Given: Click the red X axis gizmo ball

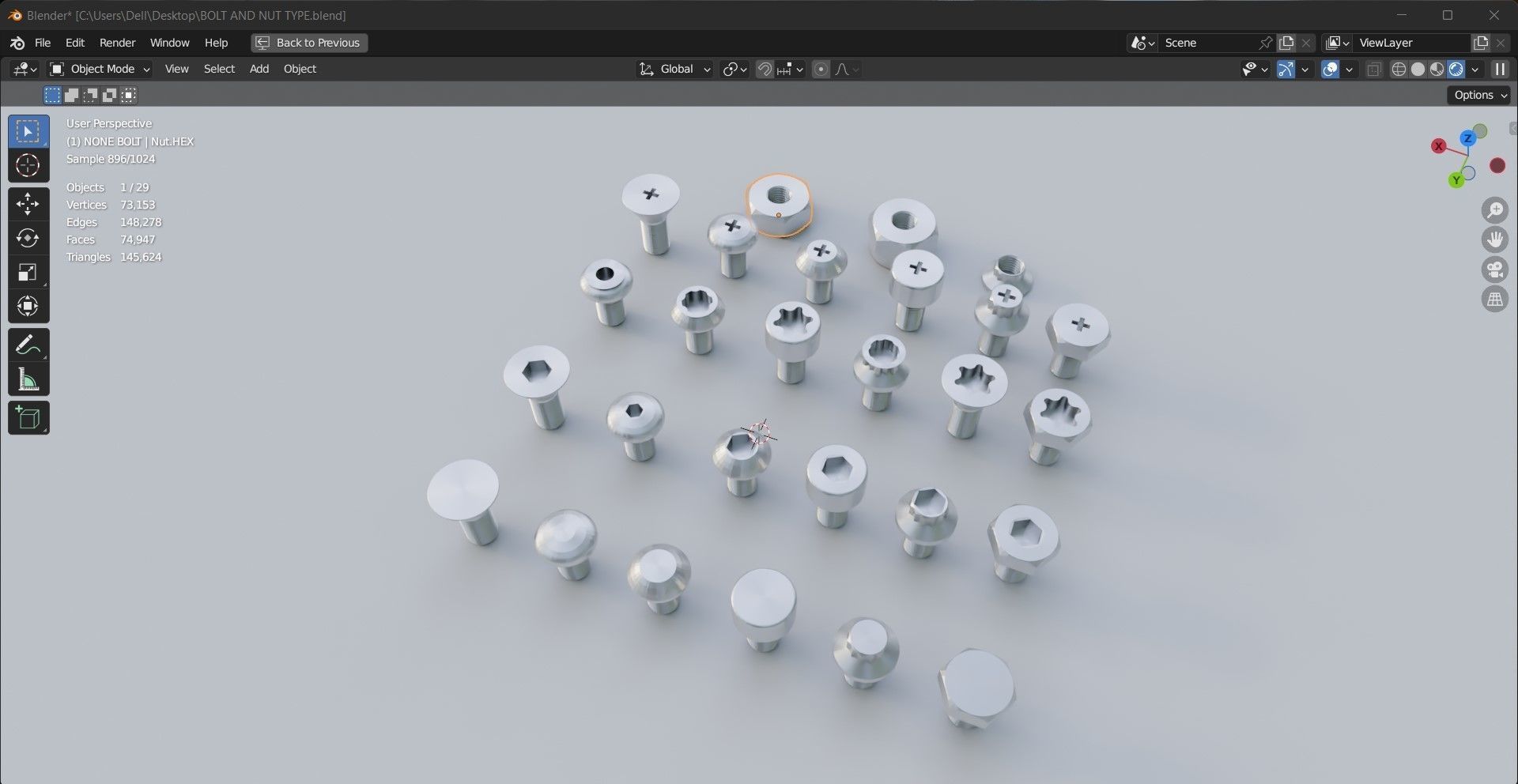Looking at the screenshot, I should 1439,146.
